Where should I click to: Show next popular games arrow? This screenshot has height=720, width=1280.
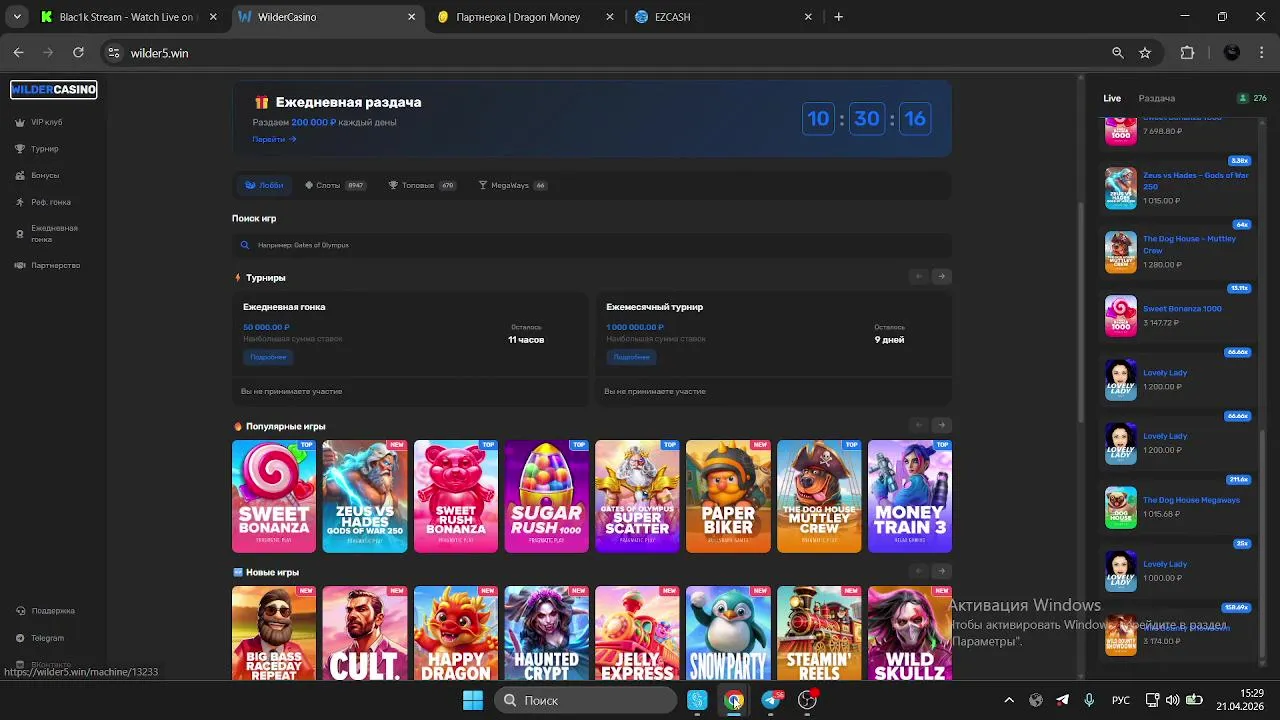tap(941, 425)
